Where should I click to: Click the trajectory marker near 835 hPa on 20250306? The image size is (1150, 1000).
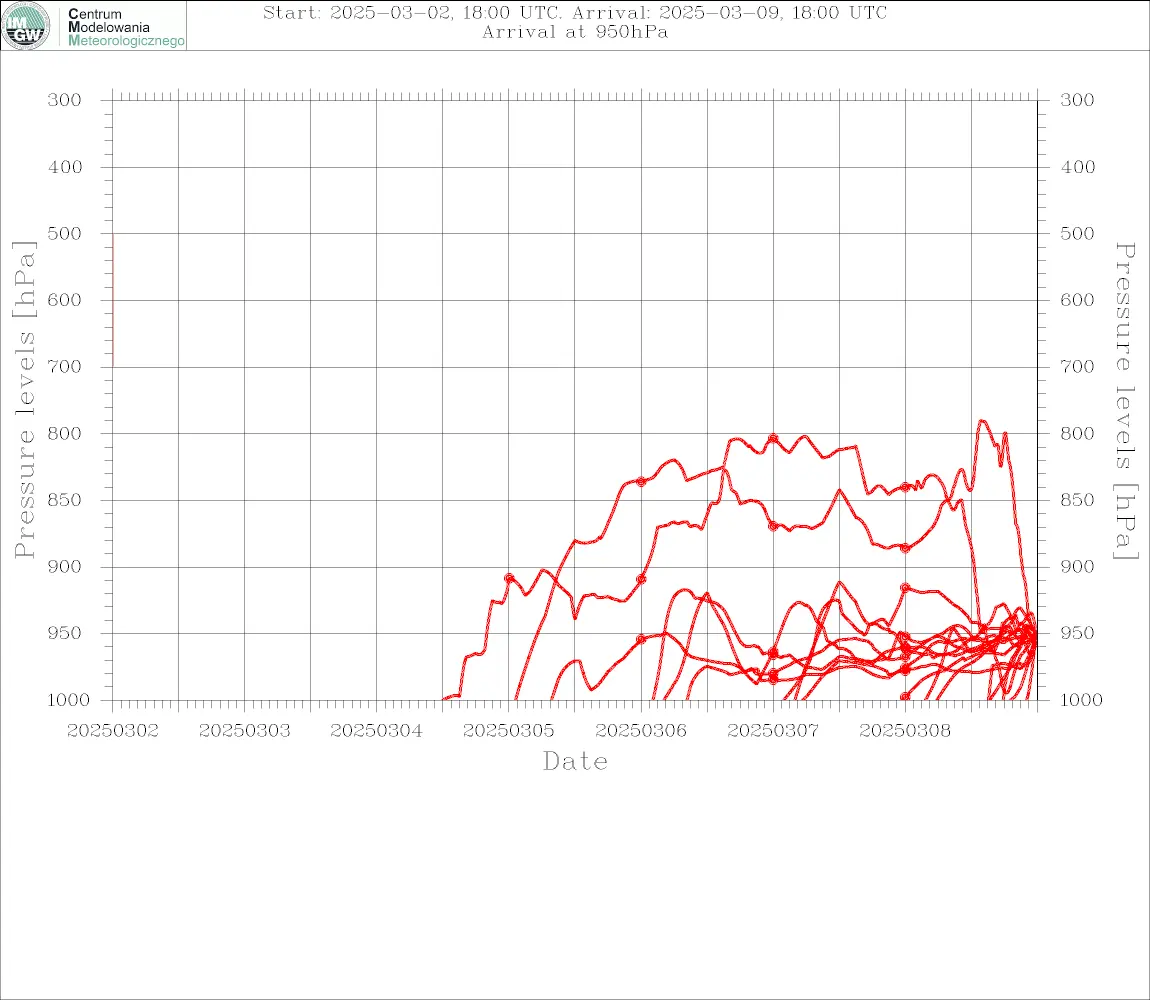[641, 482]
